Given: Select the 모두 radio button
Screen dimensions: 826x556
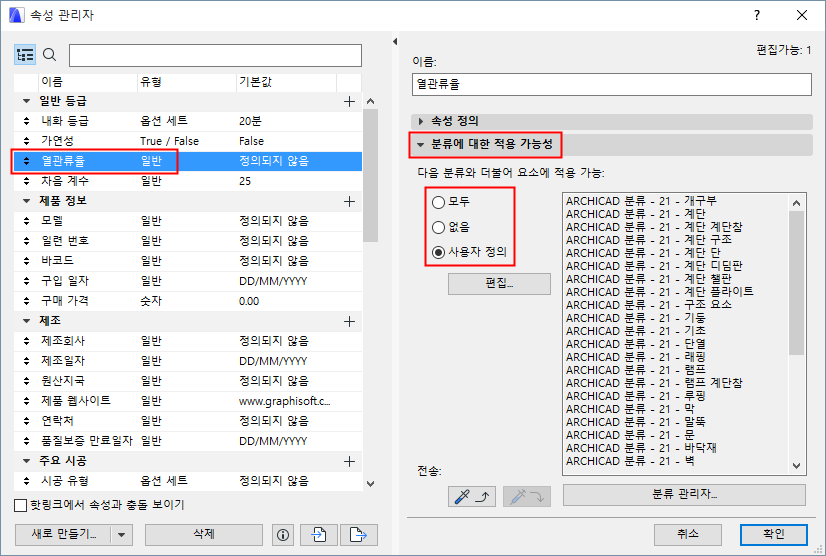Looking at the screenshot, I should pyautogui.click(x=438, y=202).
